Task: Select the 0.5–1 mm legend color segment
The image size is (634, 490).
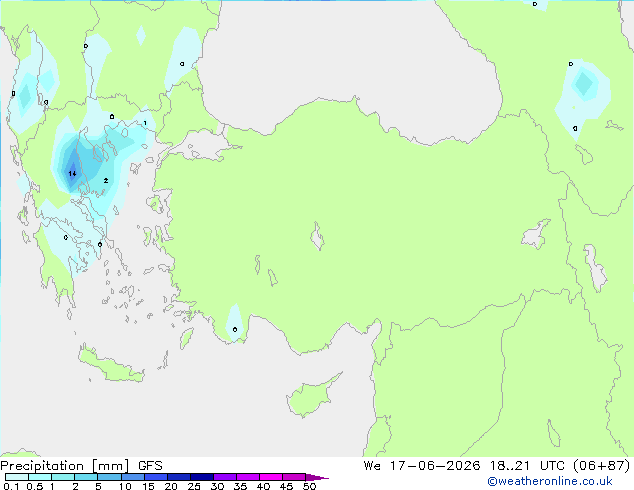Action: point(40,477)
